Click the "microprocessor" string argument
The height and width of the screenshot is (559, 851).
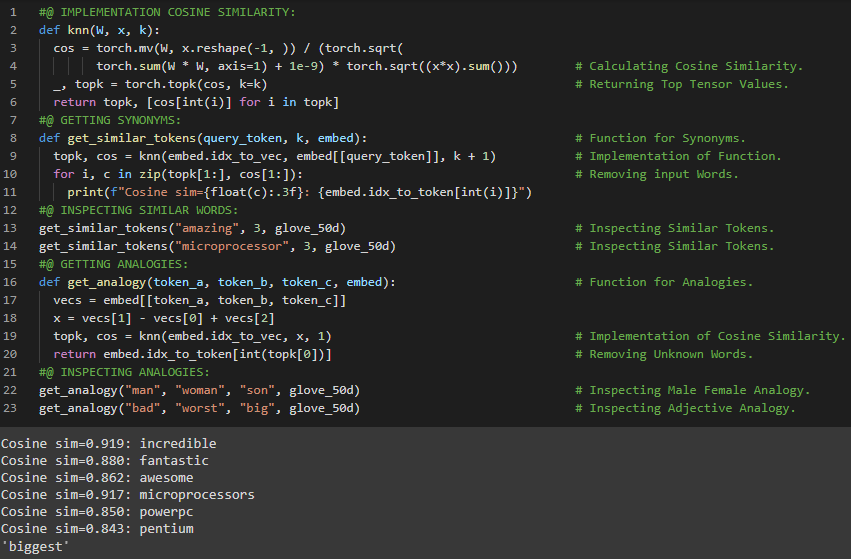[230, 246]
